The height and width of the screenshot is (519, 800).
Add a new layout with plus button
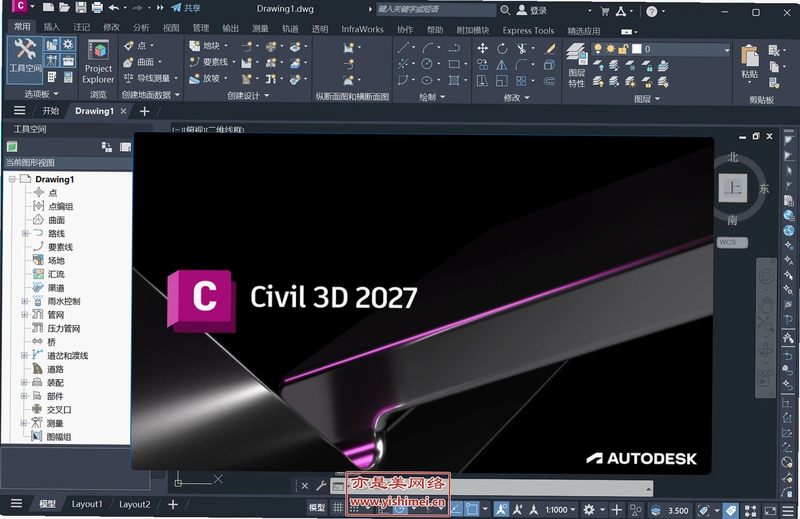point(173,504)
